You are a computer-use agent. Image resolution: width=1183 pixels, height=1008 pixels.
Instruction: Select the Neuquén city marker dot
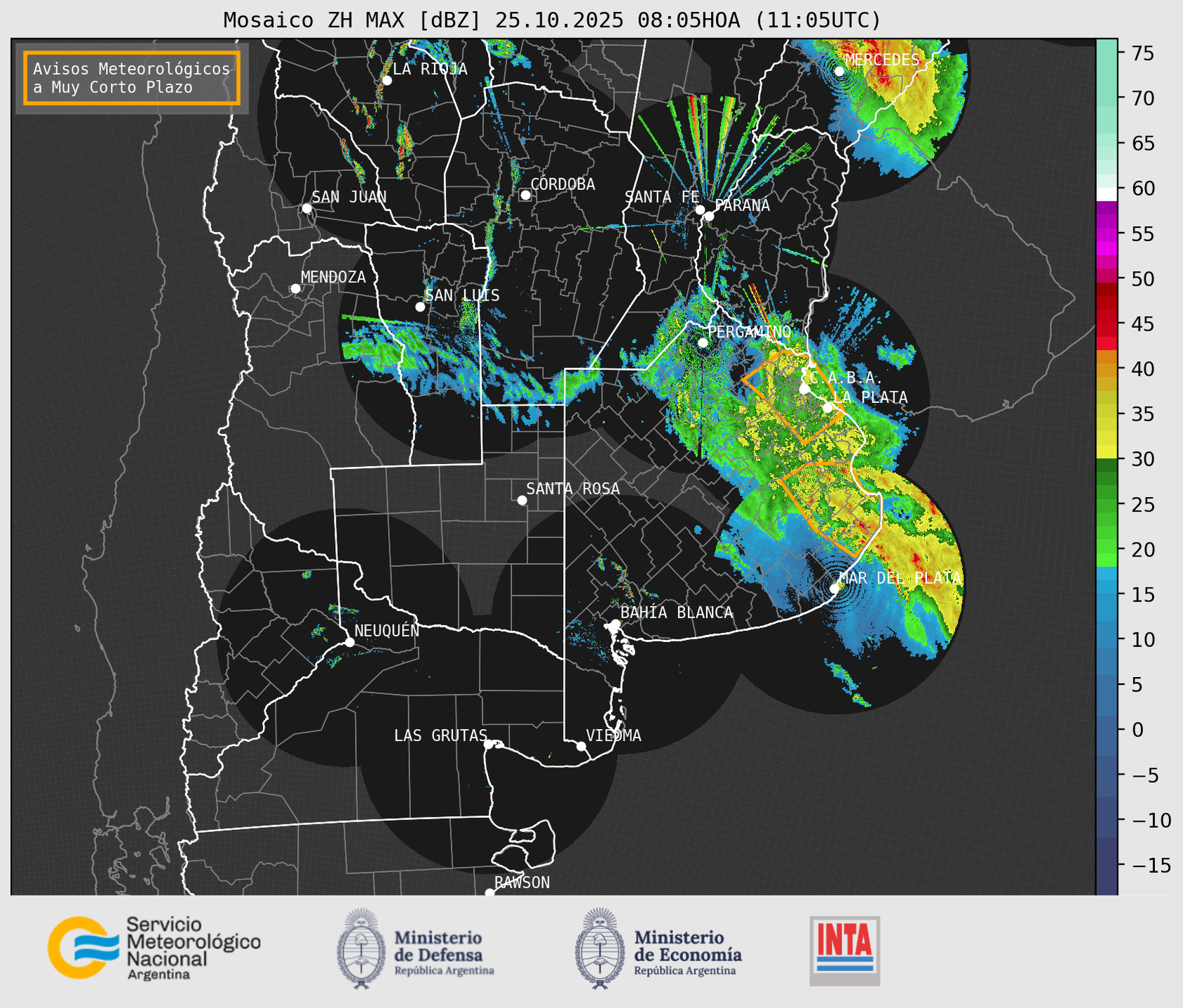tap(350, 642)
